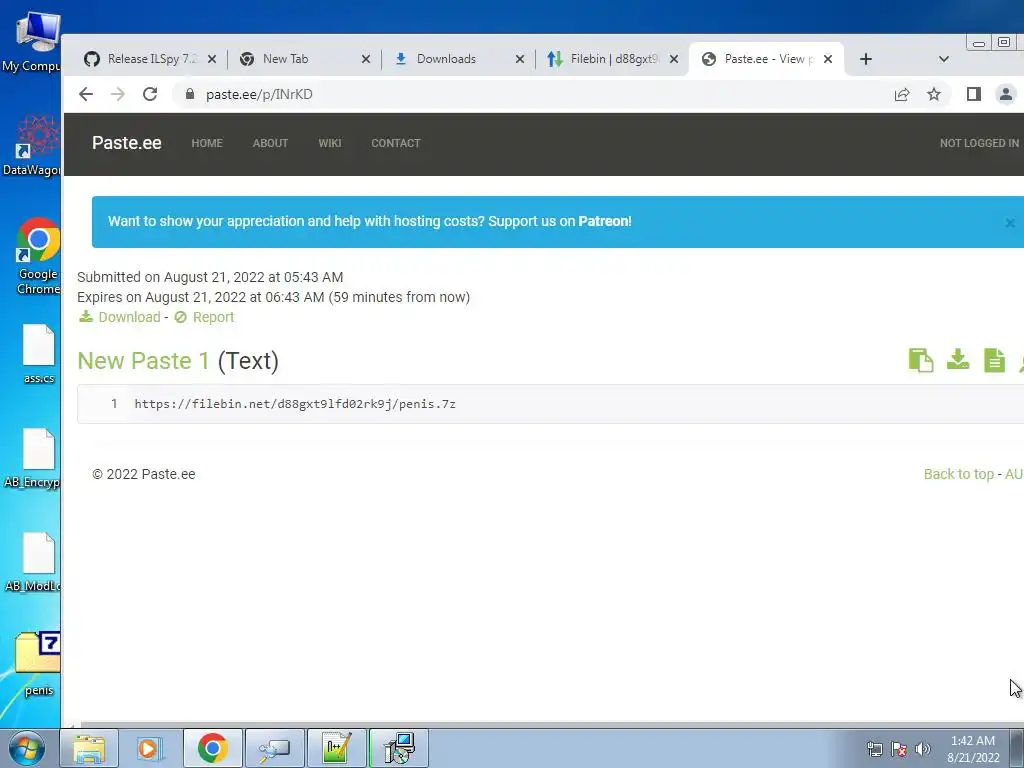Expand the tab search chevron
The height and width of the screenshot is (768, 1024).
click(x=944, y=59)
